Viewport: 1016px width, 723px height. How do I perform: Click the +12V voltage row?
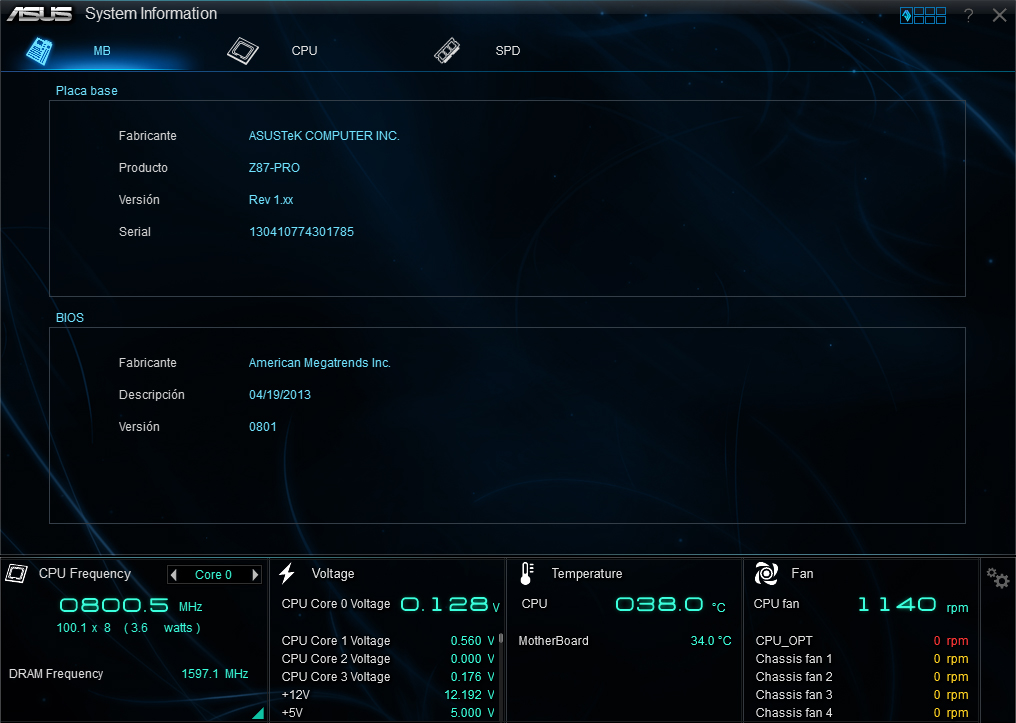(x=387, y=695)
